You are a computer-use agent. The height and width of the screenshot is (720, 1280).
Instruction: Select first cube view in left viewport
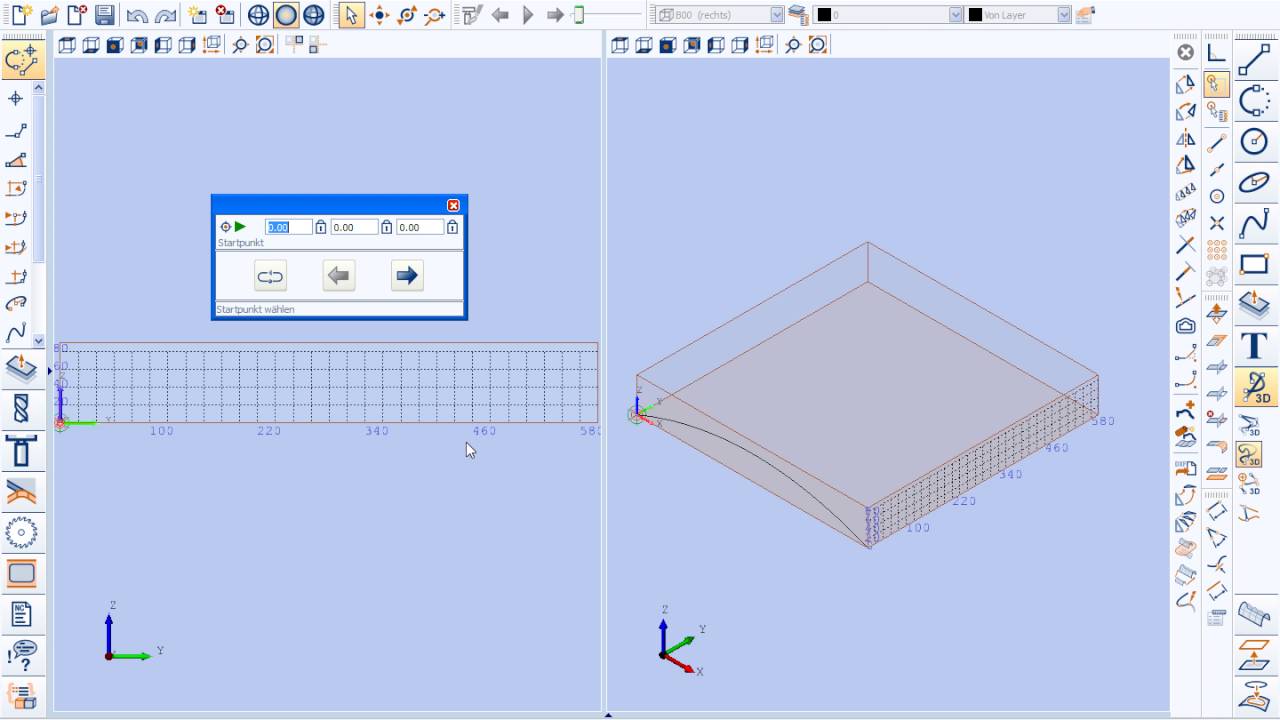point(67,45)
